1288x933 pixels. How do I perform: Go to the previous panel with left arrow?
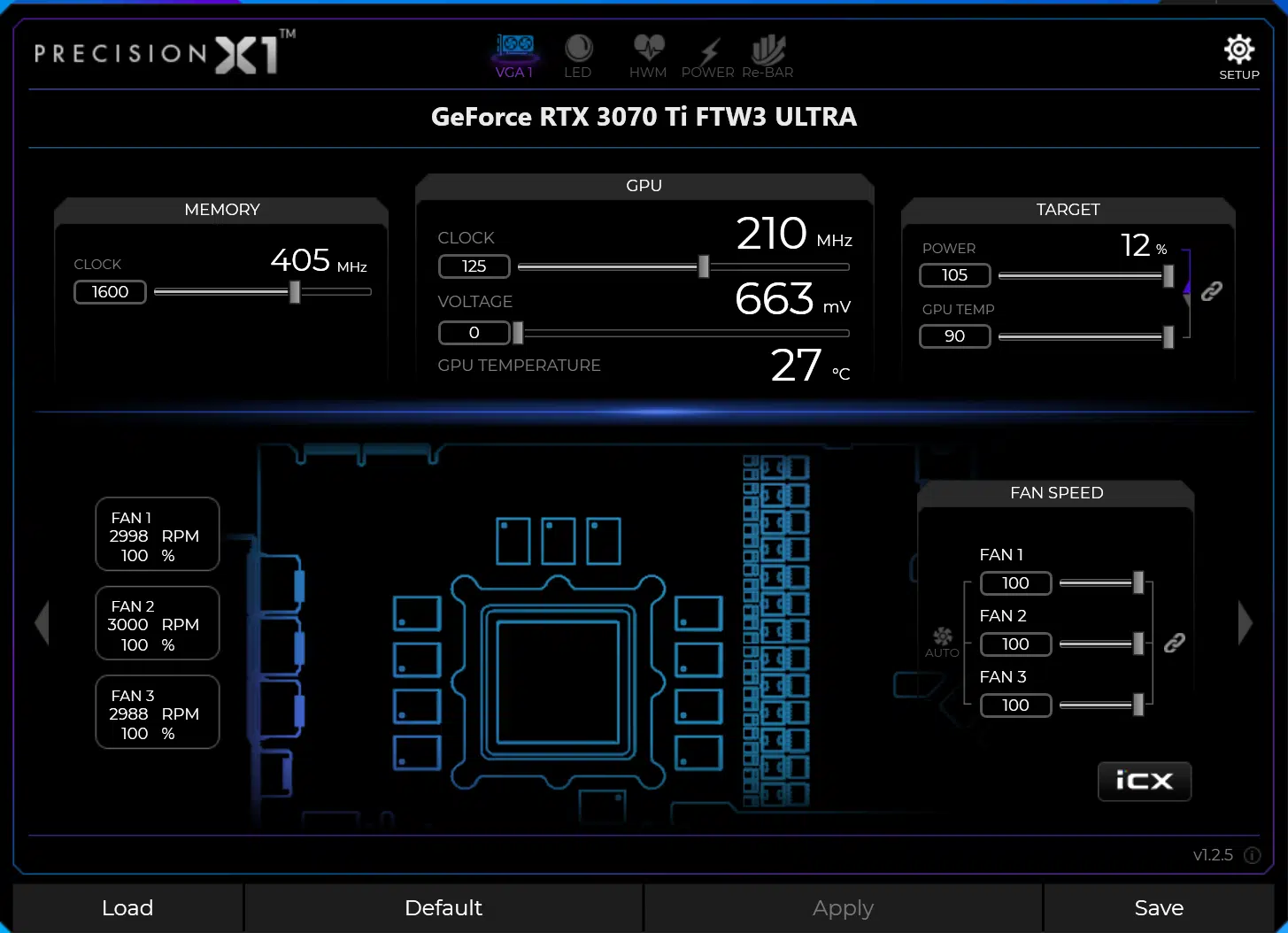point(41,623)
